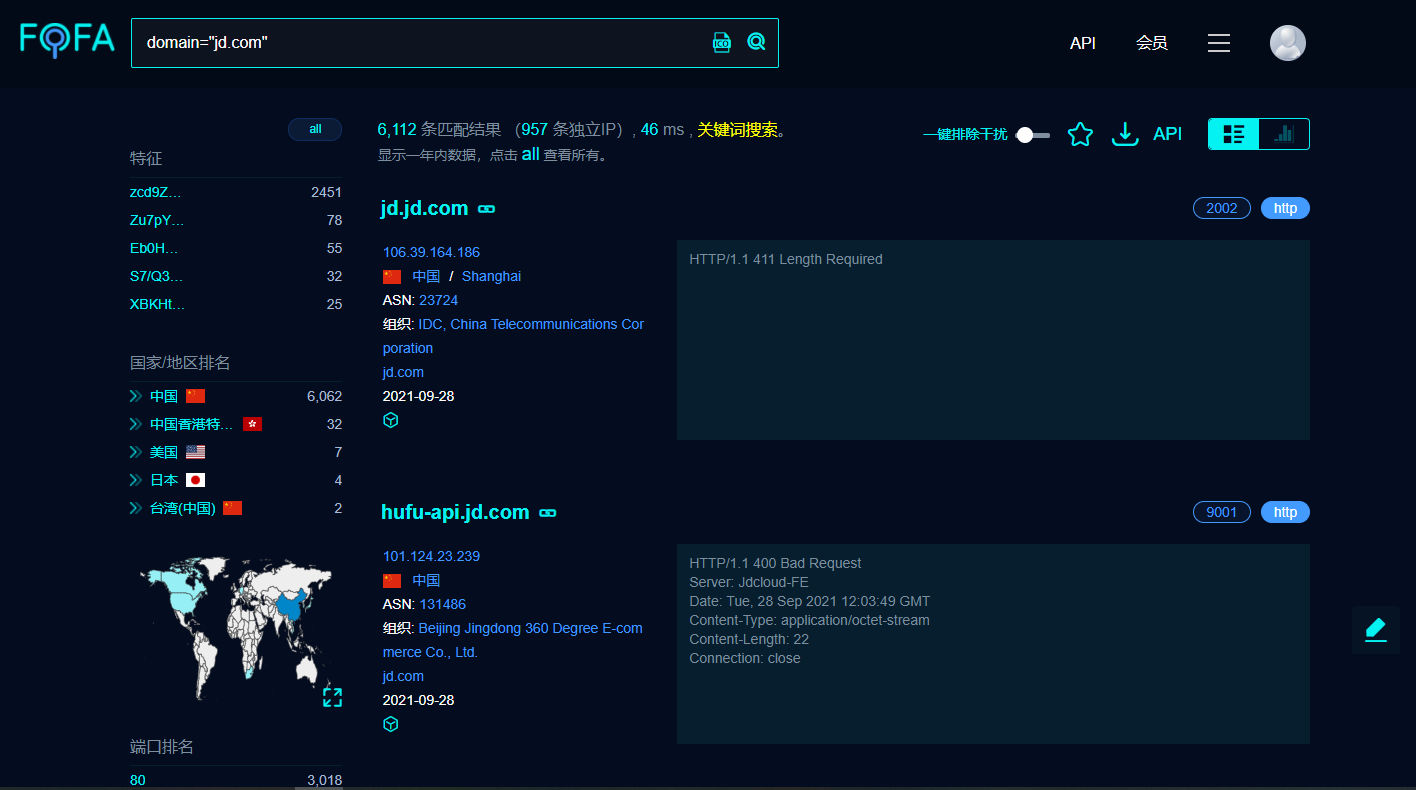Image resolution: width=1416 pixels, height=790 pixels.
Task: Open the hufu-api.jd.com result title
Action: click(x=455, y=512)
